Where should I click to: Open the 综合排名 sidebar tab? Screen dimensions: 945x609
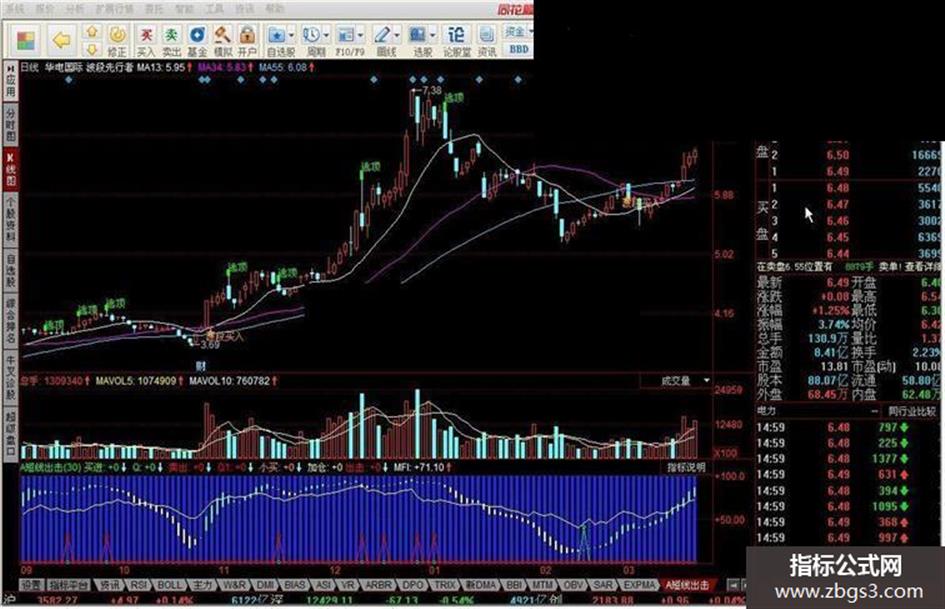pyautogui.click(x=10, y=320)
